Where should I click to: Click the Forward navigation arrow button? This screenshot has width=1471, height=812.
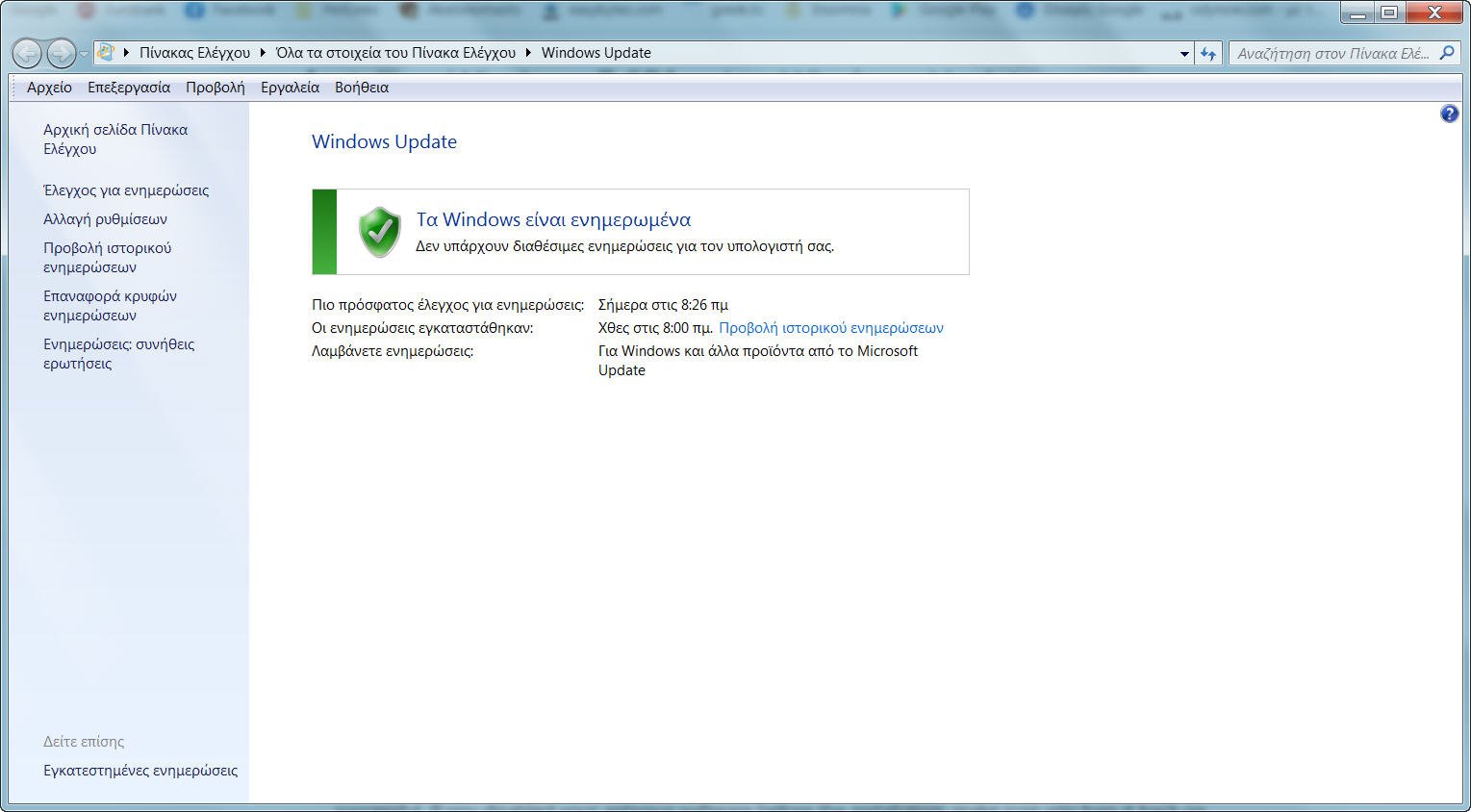[61, 53]
